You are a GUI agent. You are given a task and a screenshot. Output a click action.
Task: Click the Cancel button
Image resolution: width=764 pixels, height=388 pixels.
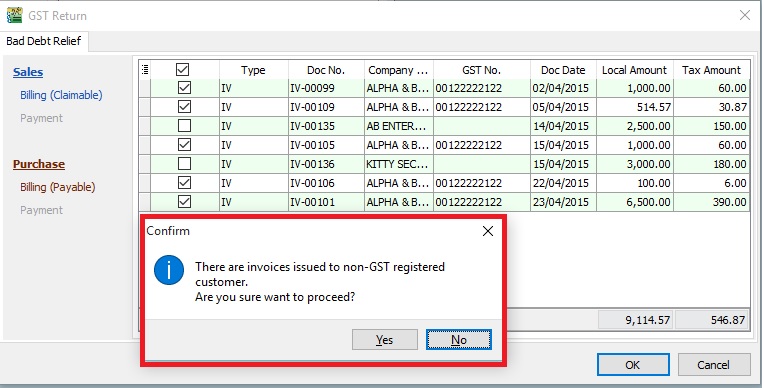point(714,365)
